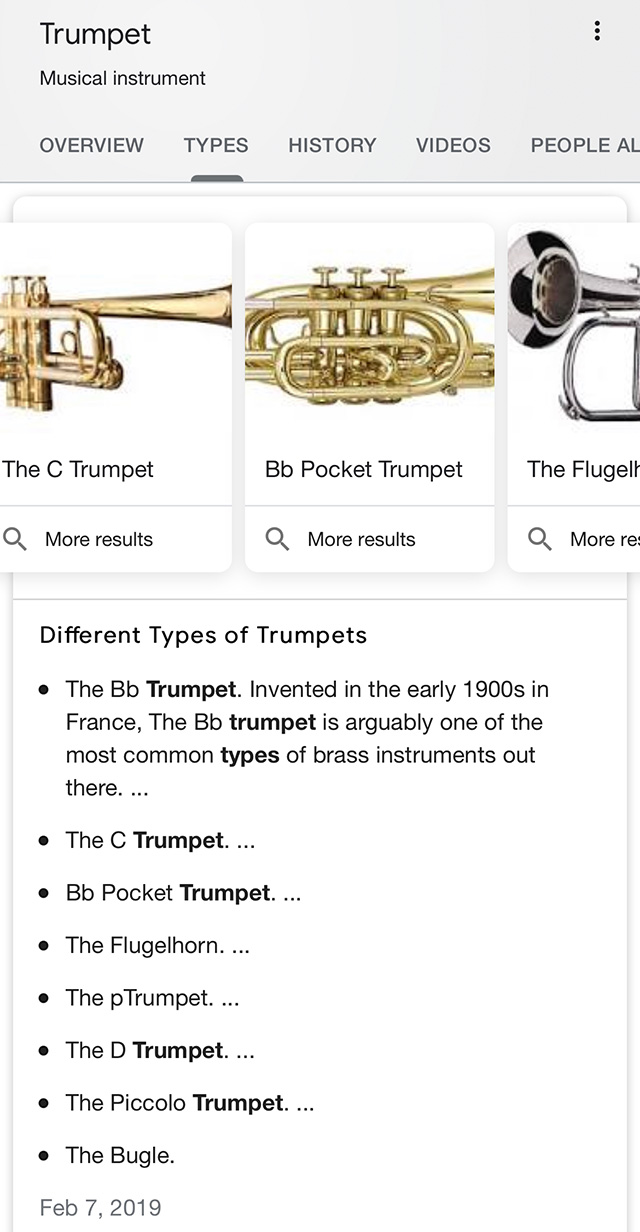The height and width of the screenshot is (1232, 640).
Task: Open the three-dot more options menu
Action: 597,32
